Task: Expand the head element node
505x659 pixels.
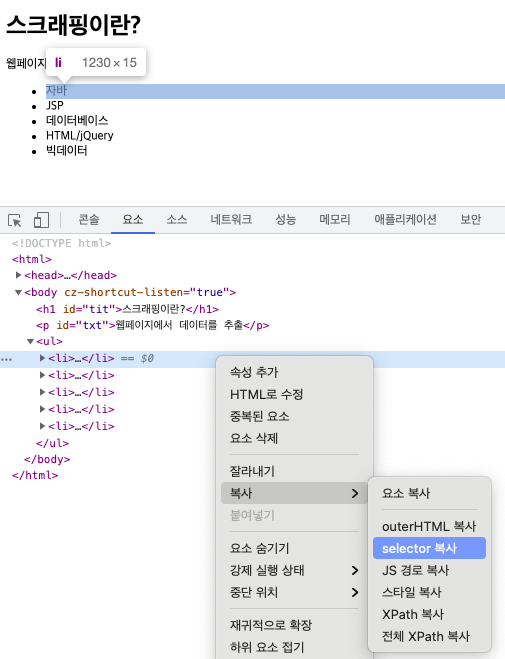Action: [x=18, y=275]
